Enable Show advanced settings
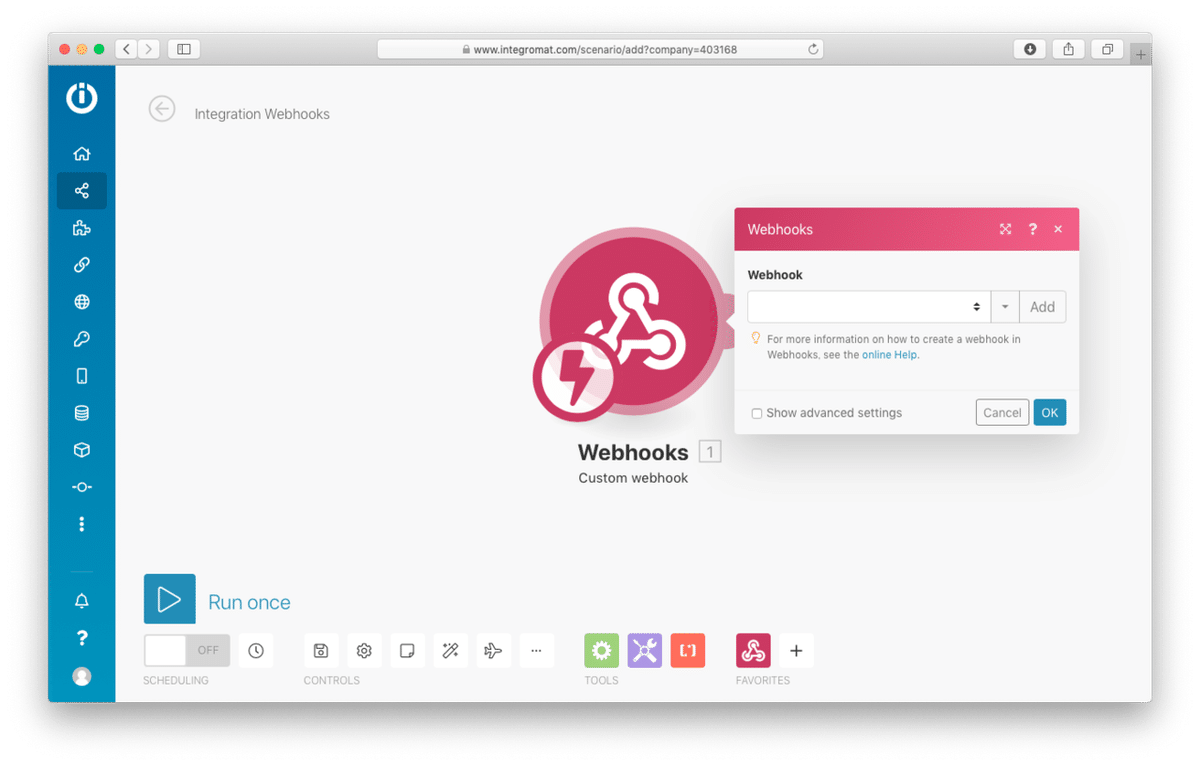 757,413
